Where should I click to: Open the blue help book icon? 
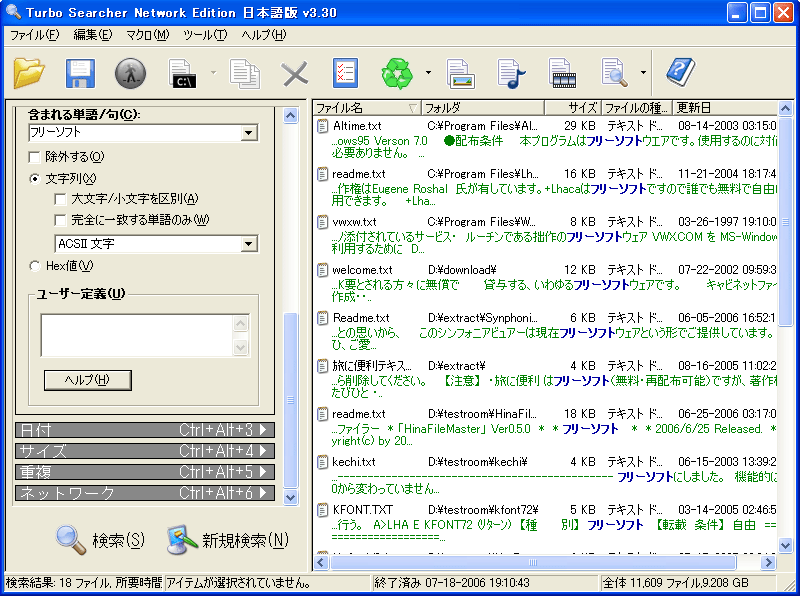tap(681, 72)
